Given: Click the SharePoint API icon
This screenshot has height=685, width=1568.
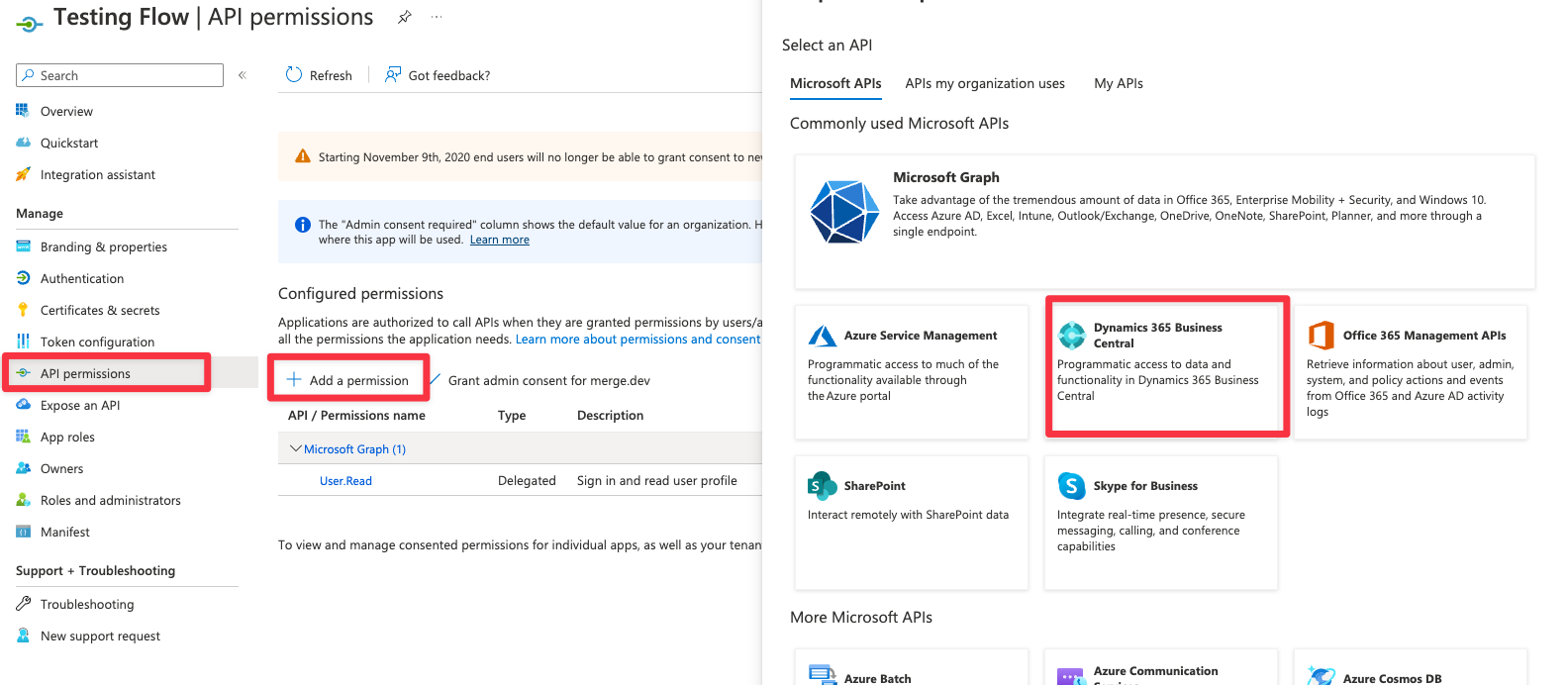Looking at the screenshot, I should (x=823, y=486).
